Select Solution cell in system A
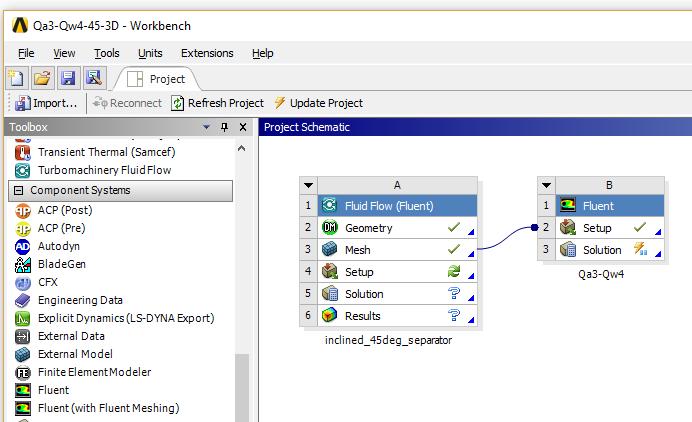This screenshot has width=692, height=422. tap(397, 294)
